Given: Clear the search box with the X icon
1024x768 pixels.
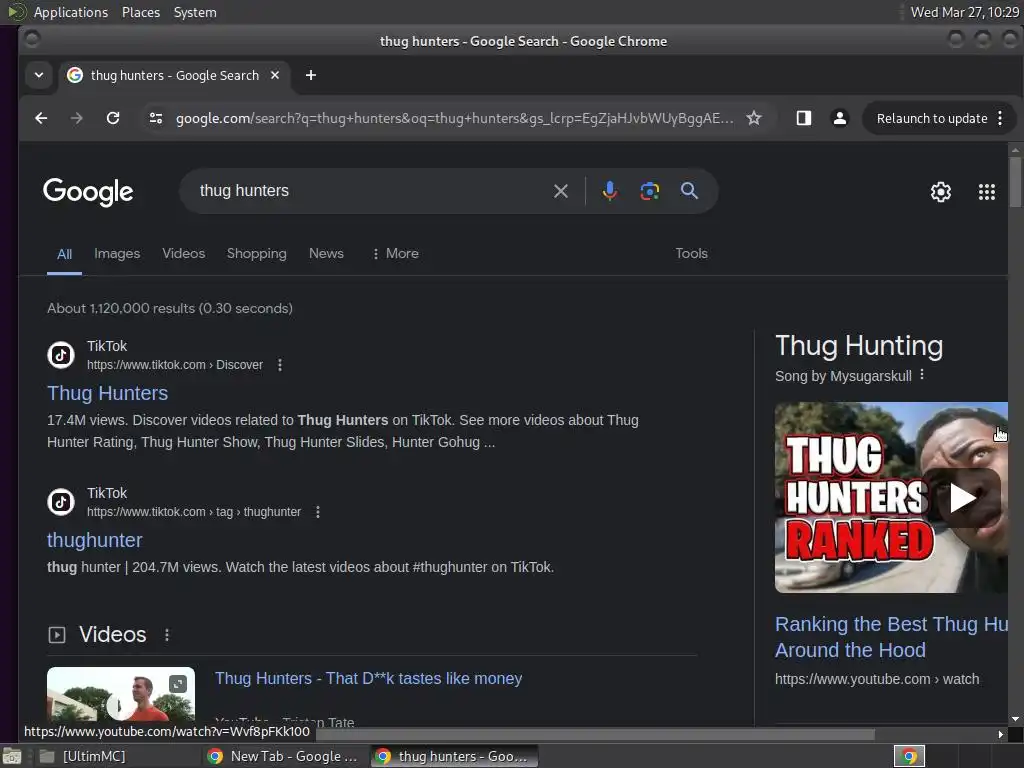Looking at the screenshot, I should click(560, 191).
